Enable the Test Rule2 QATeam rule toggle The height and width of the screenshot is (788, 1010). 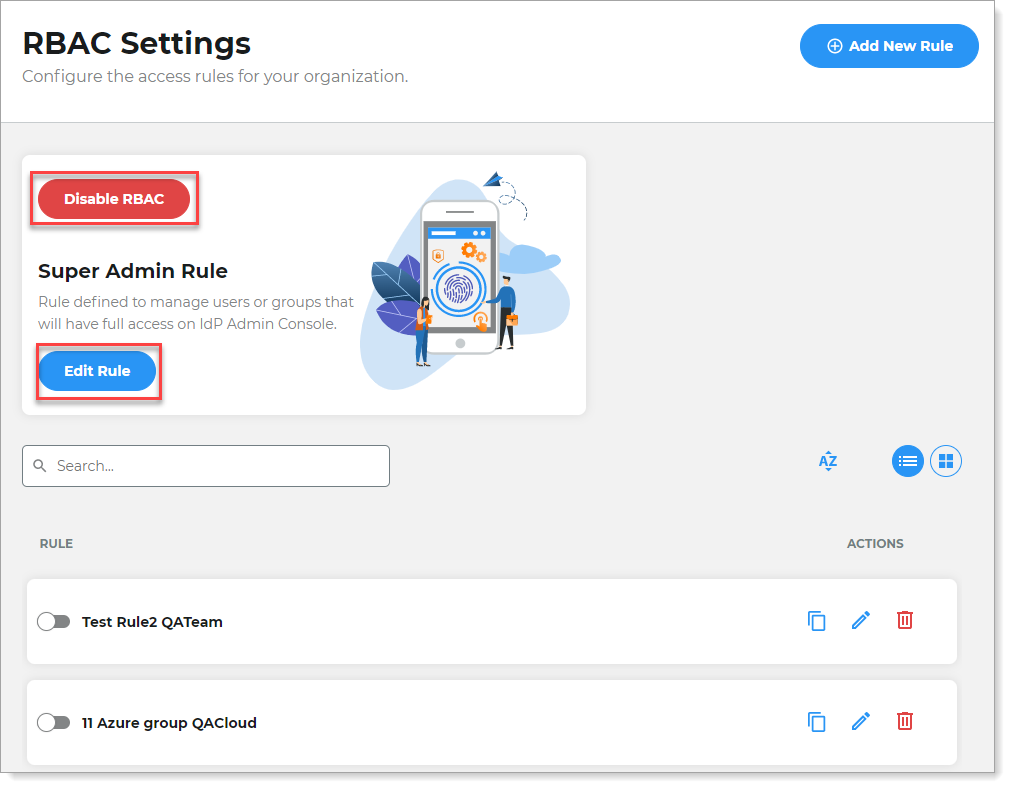(54, 621)
